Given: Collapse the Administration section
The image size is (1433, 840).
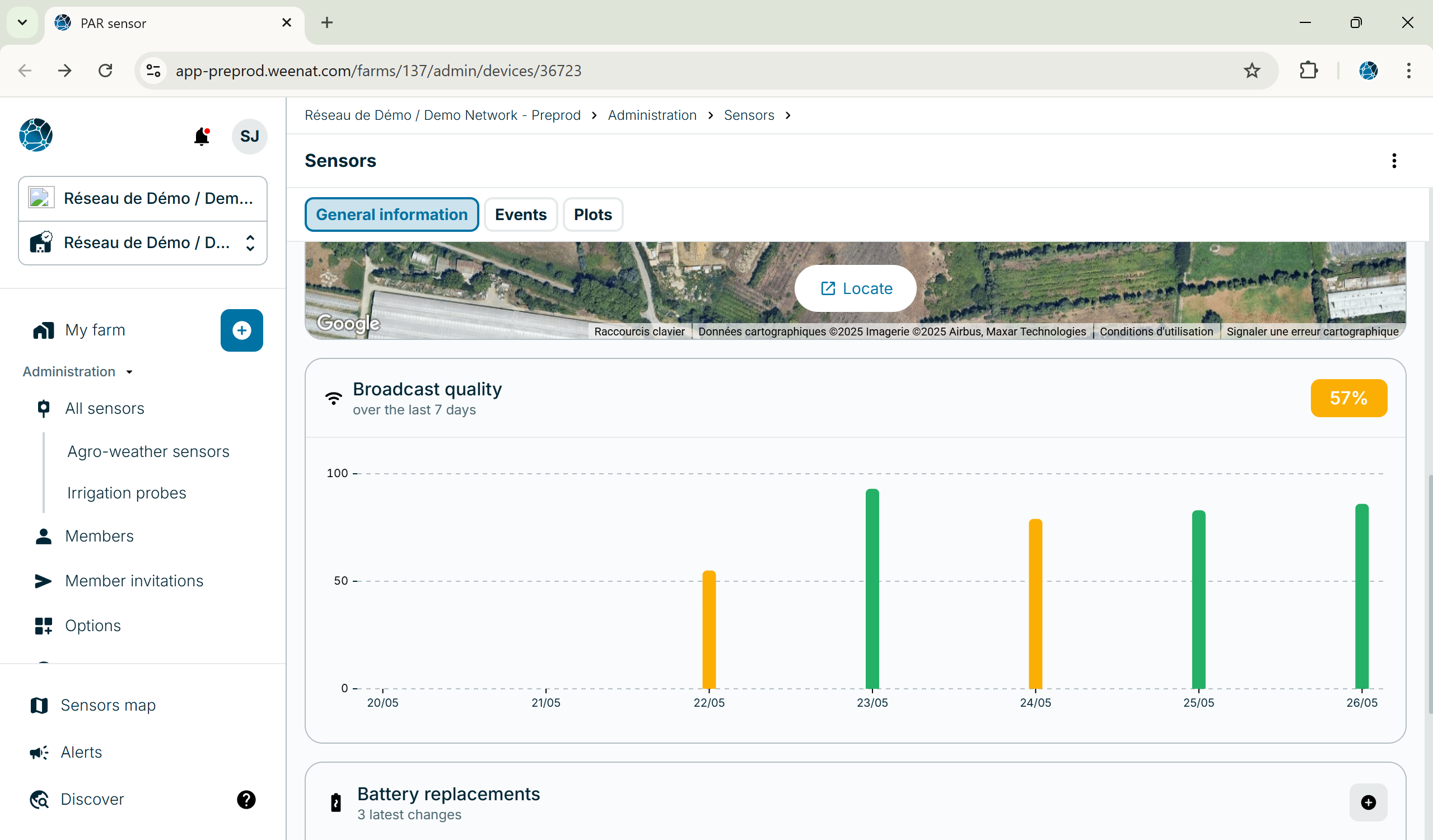Looking at the screenshot, I should tap(77, 371).
